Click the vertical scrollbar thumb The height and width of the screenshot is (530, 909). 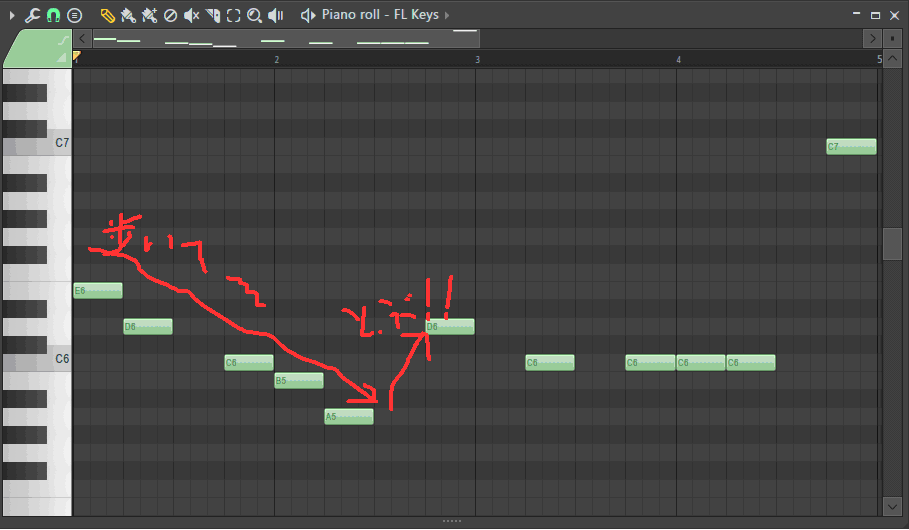pos(892,244)
